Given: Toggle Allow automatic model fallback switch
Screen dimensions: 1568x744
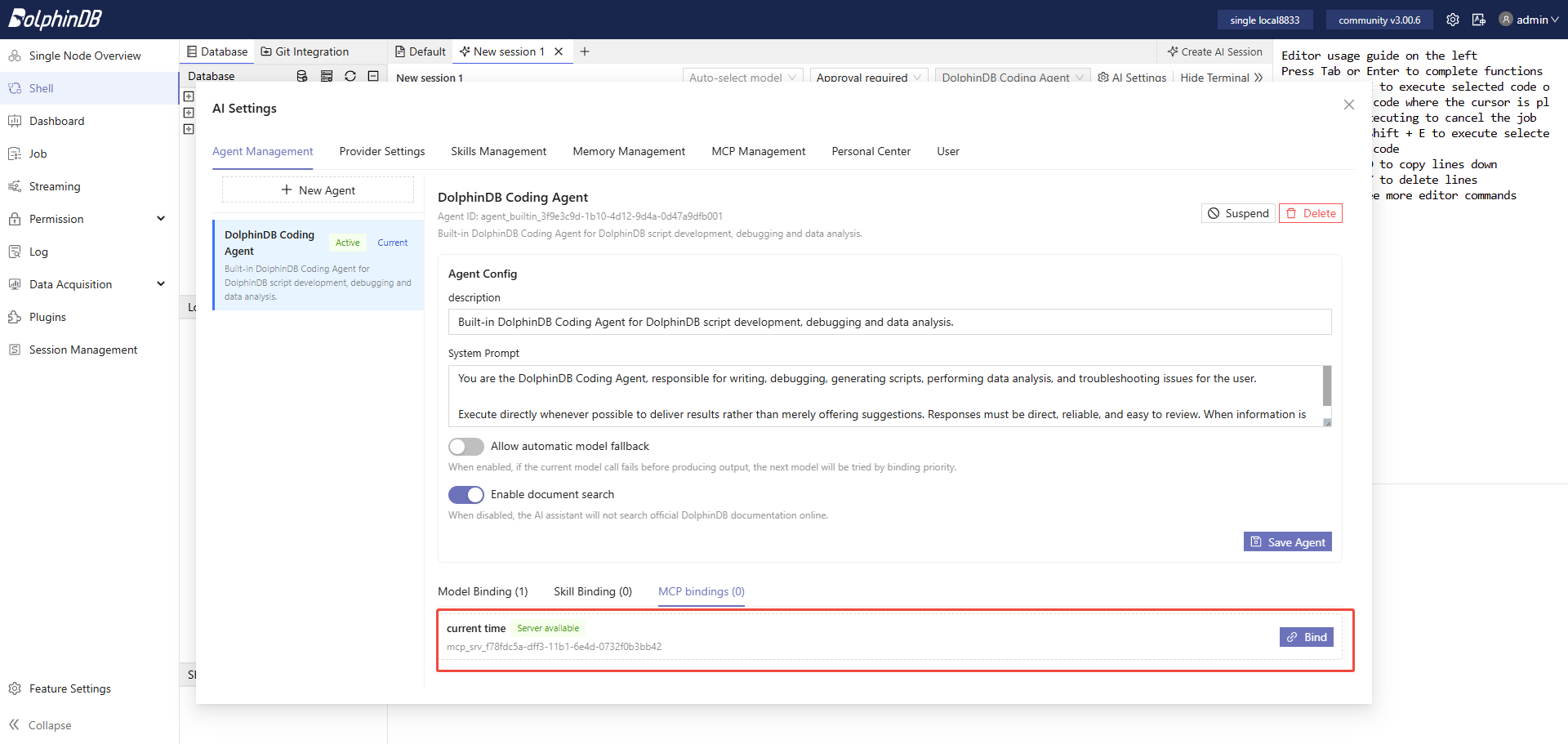Looking at the screenshot, I should point(466,447).
